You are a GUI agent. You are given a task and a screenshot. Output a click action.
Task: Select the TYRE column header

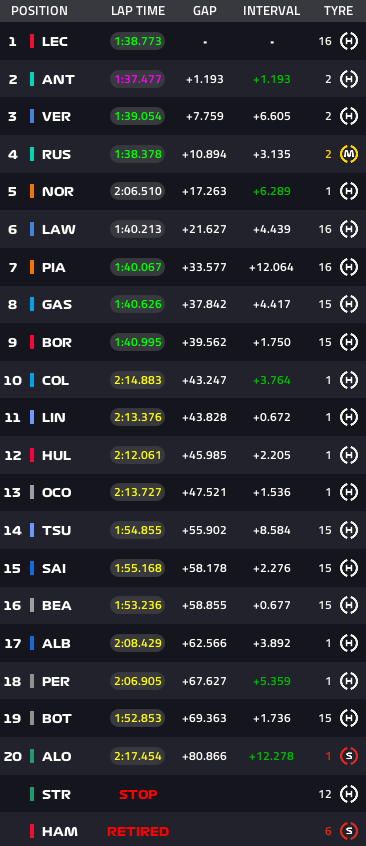point(338,11)
